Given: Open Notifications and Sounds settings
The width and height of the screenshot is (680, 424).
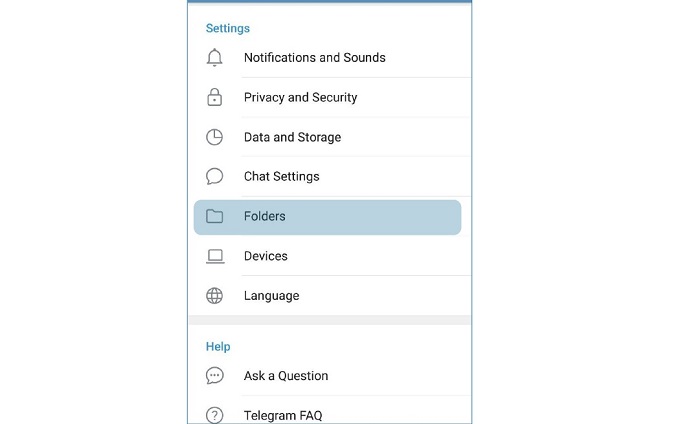Looking at the screenshot, I should (x=330, y=58).
